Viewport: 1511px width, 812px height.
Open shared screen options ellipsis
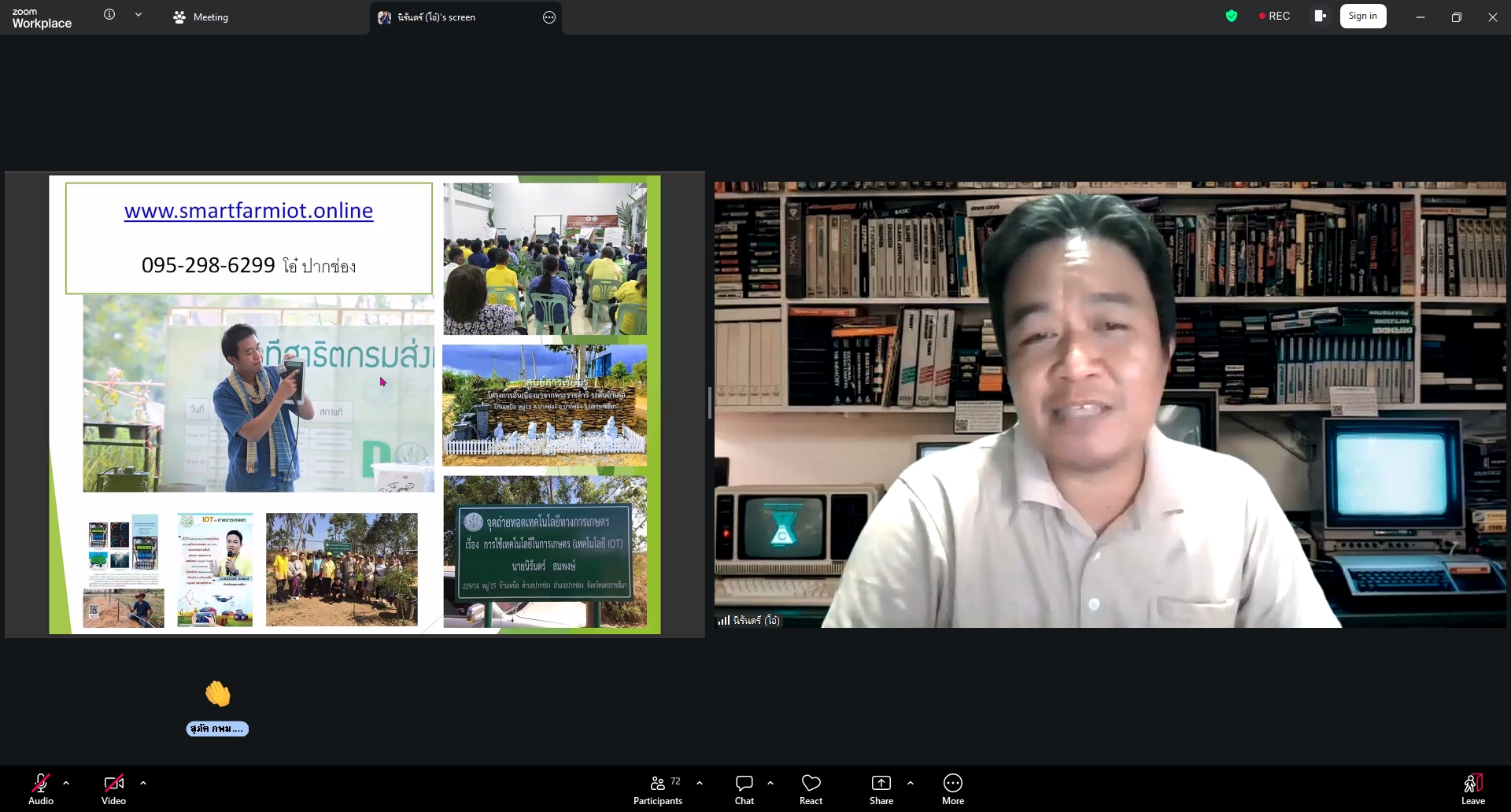coord(549,17)
